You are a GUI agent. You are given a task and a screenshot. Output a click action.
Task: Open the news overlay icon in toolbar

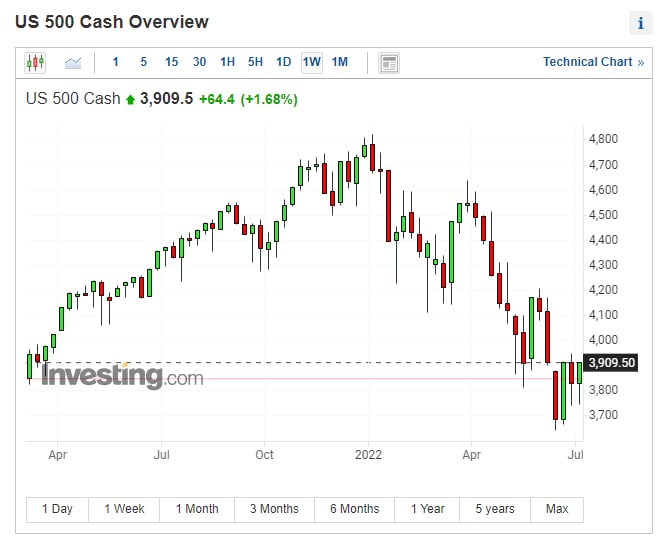(389, 63)
